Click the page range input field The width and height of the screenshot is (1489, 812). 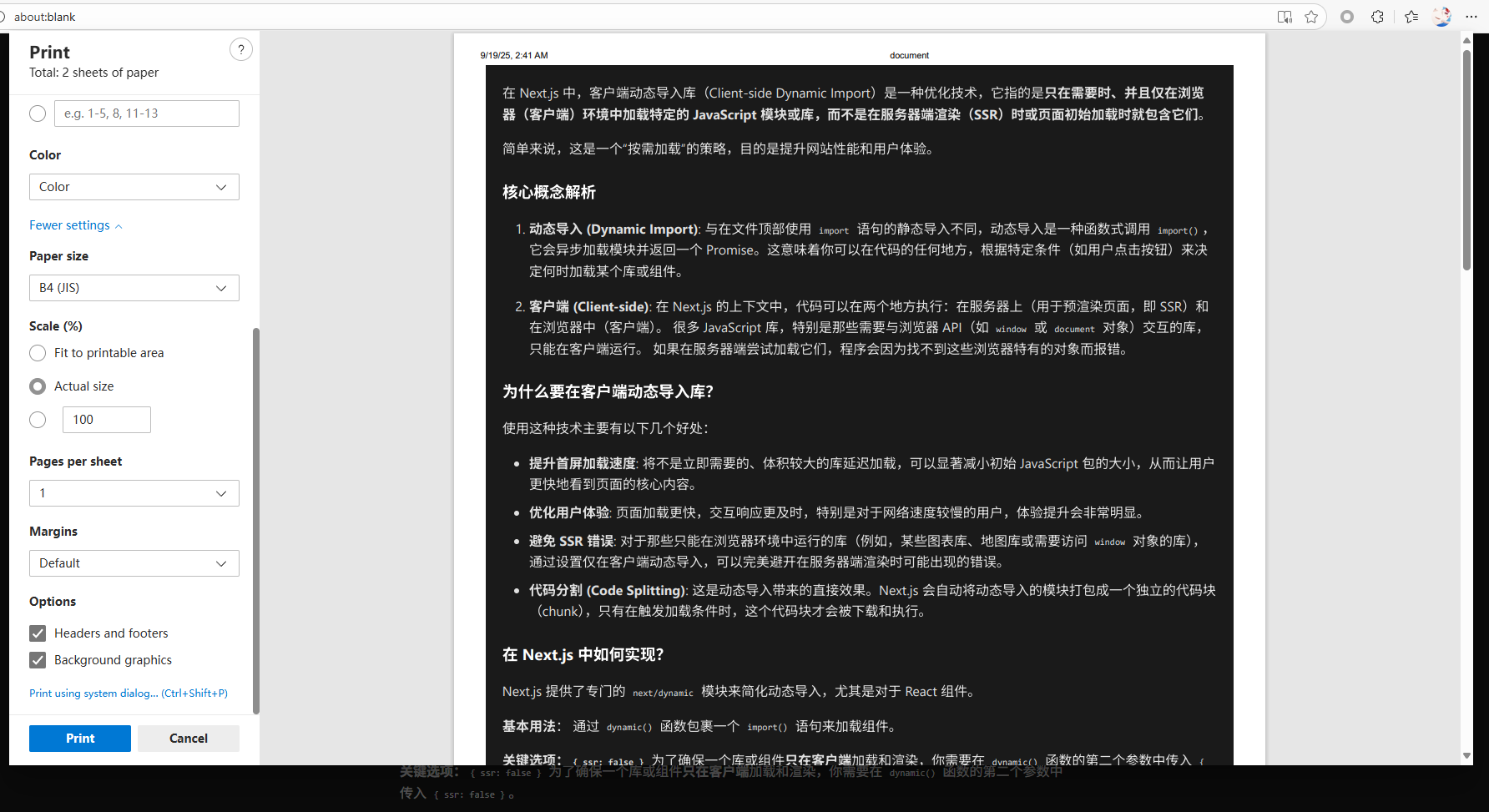tap(147, 113)
